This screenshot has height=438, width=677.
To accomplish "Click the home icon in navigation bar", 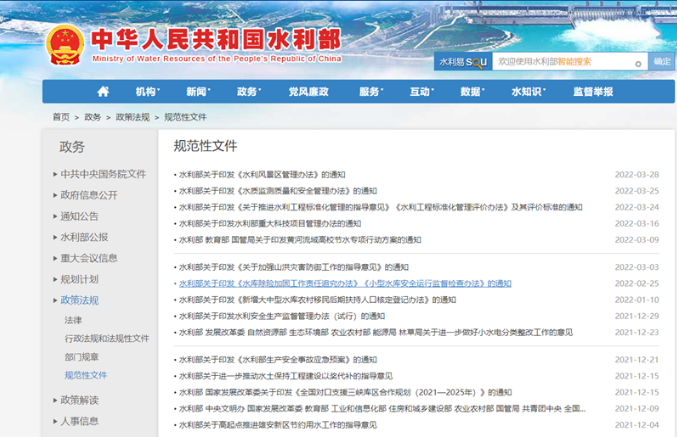I will click(103, 92).
